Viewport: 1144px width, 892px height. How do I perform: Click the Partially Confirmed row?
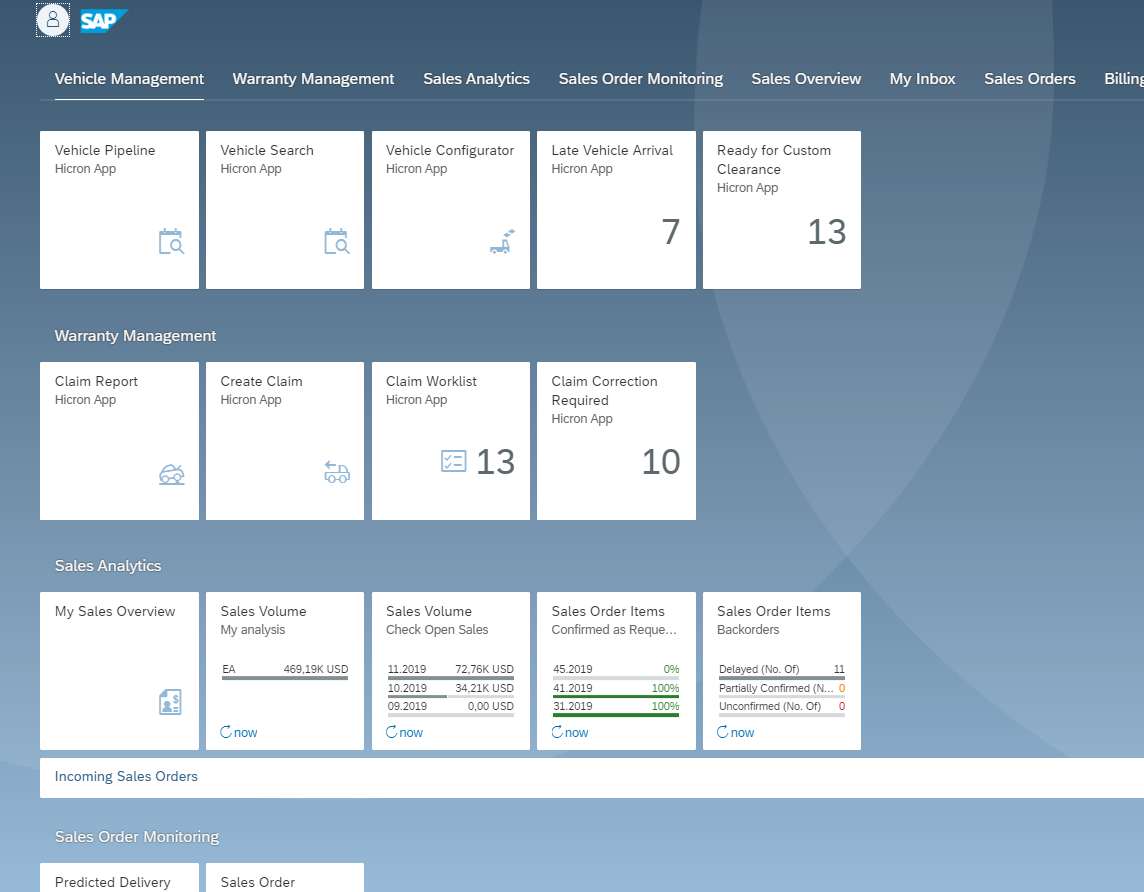(782, 690)
